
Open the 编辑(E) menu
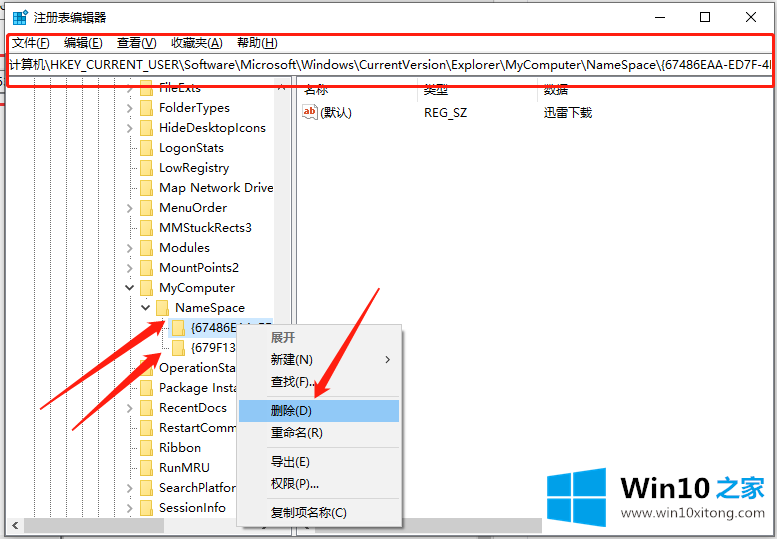(x=83, y=43)
